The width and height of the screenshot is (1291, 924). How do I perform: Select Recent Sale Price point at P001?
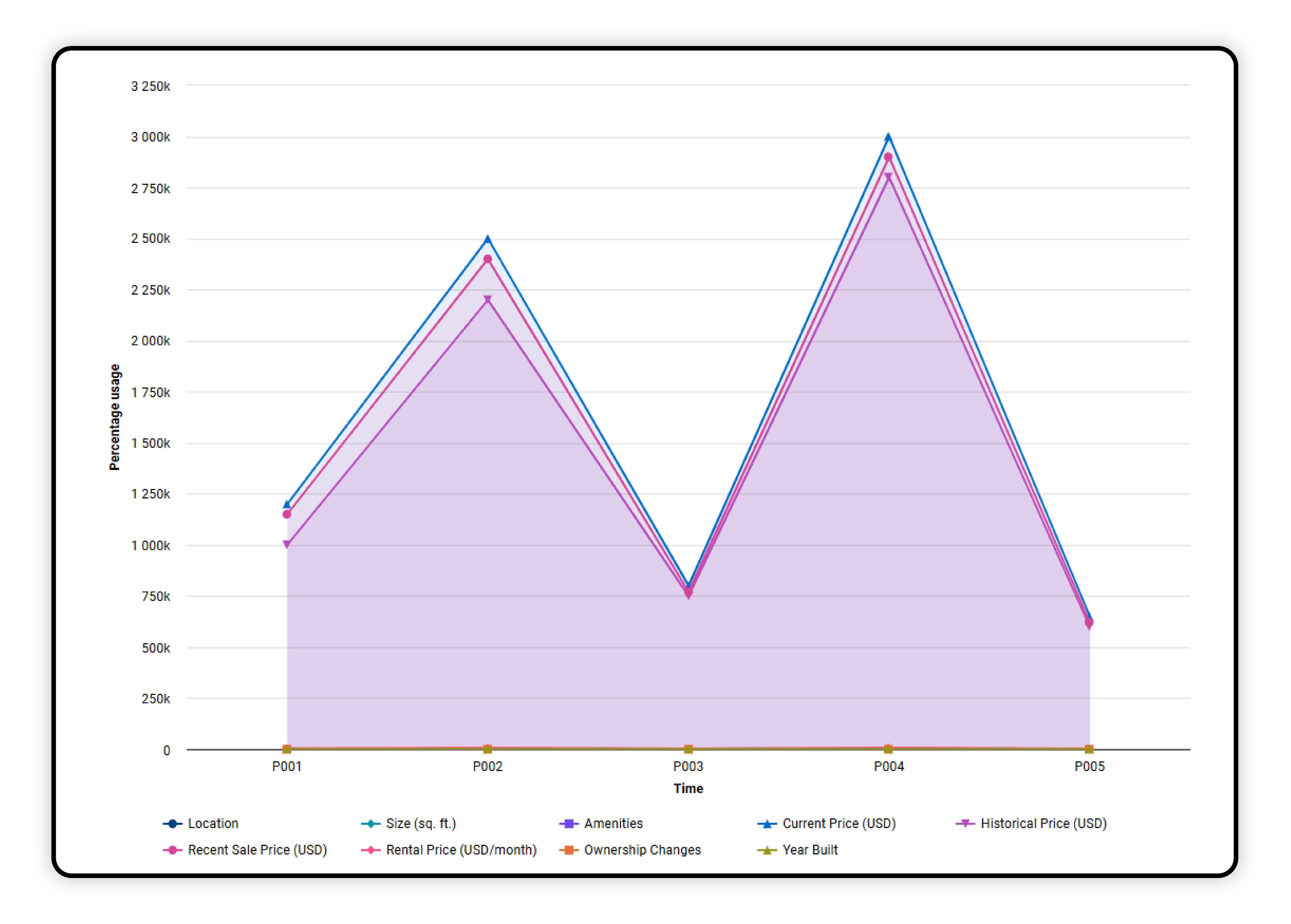pyautogui.click(x=287, y=514)
